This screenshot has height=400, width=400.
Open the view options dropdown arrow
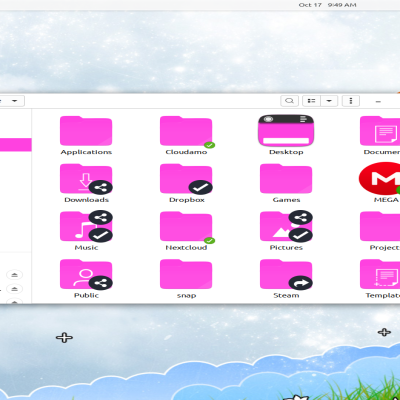point(329,101)
